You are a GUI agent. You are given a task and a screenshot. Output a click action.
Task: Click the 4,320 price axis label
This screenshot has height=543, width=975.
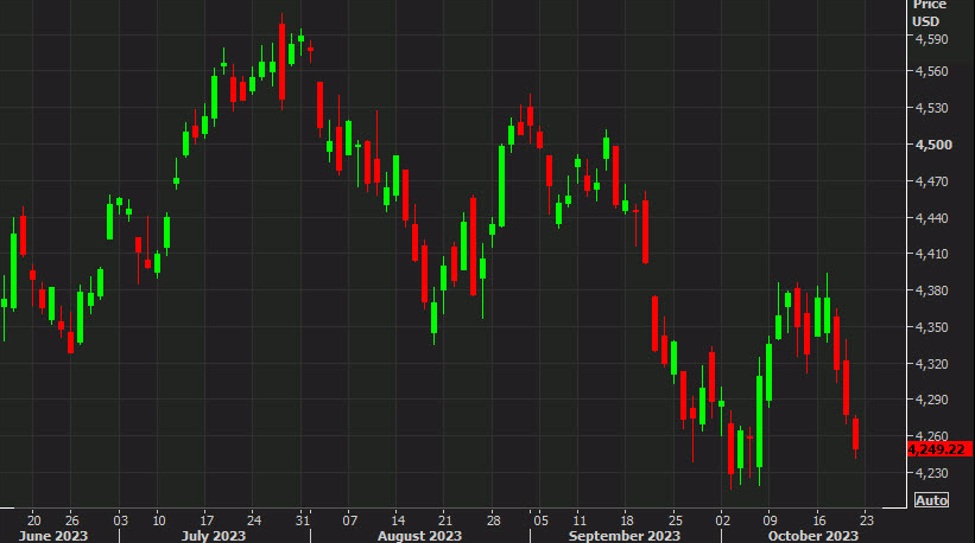click(931, 364)
